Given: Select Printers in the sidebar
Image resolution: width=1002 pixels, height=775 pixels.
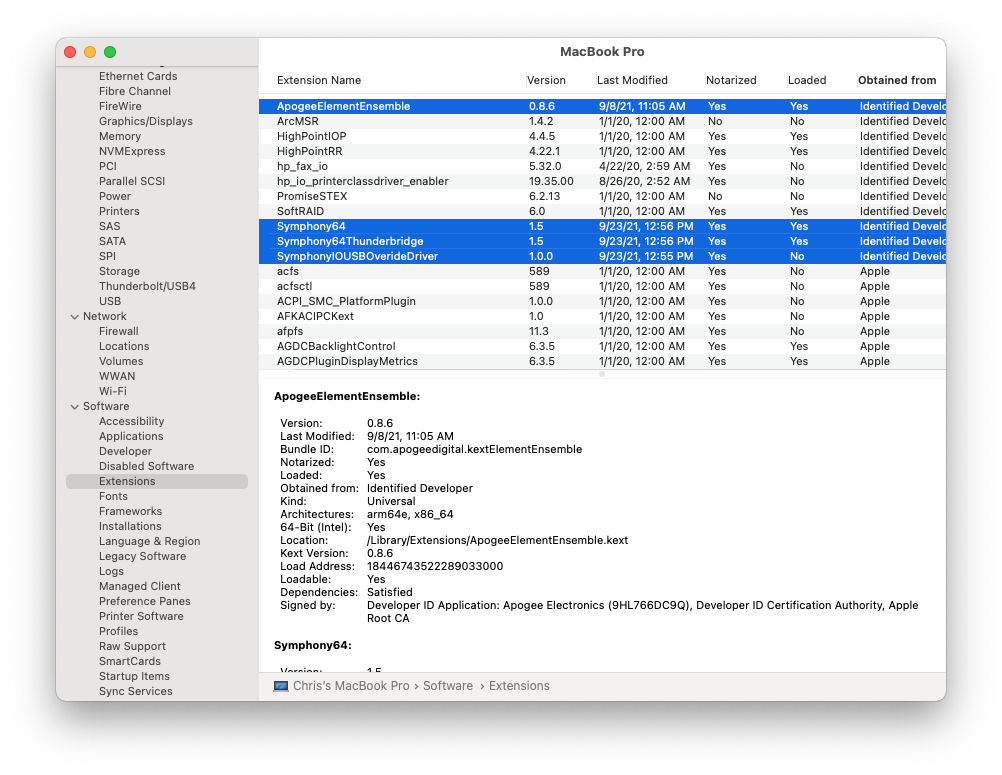Looking at the screenshot, I should pos(119,211).
